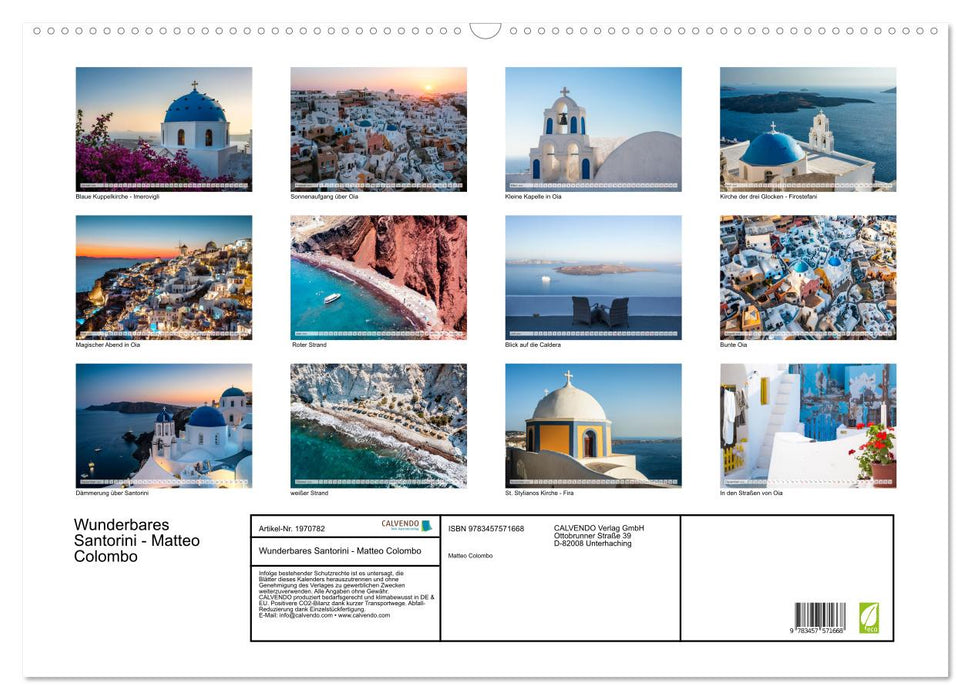
Task: Select the ISBN 9783457571668 label
Action: click(489, 527)
